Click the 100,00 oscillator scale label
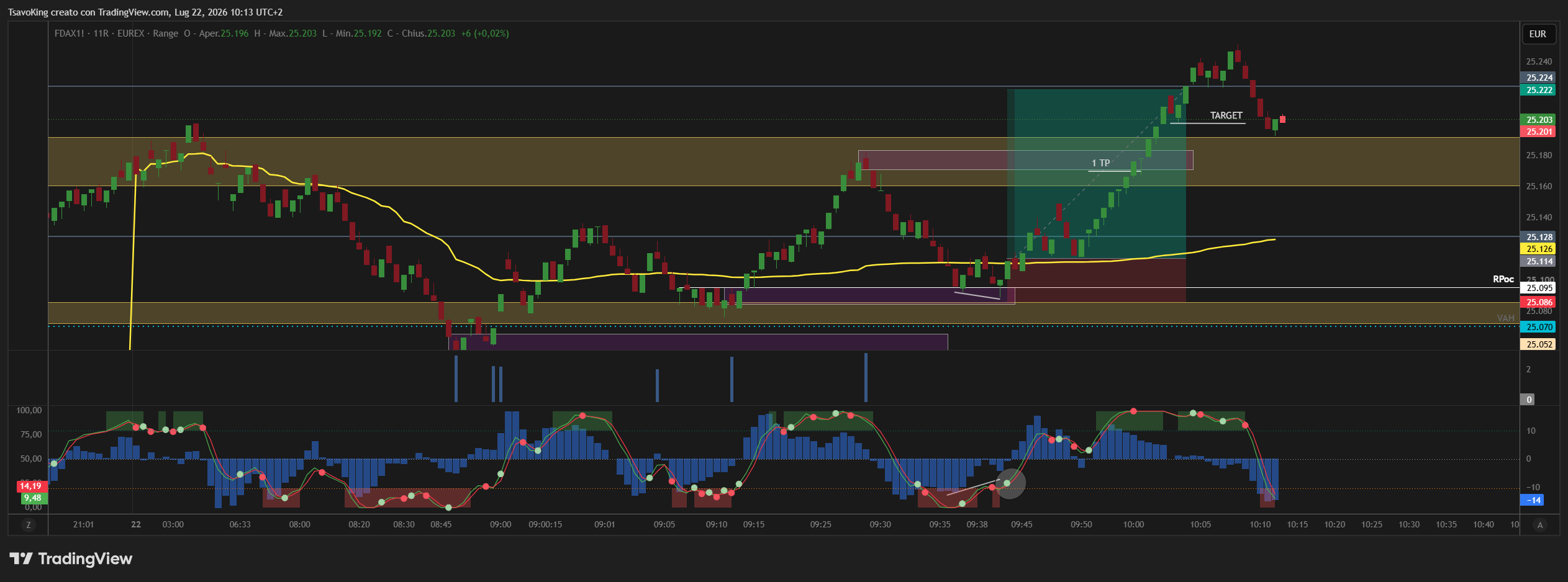 pos(29,411)
